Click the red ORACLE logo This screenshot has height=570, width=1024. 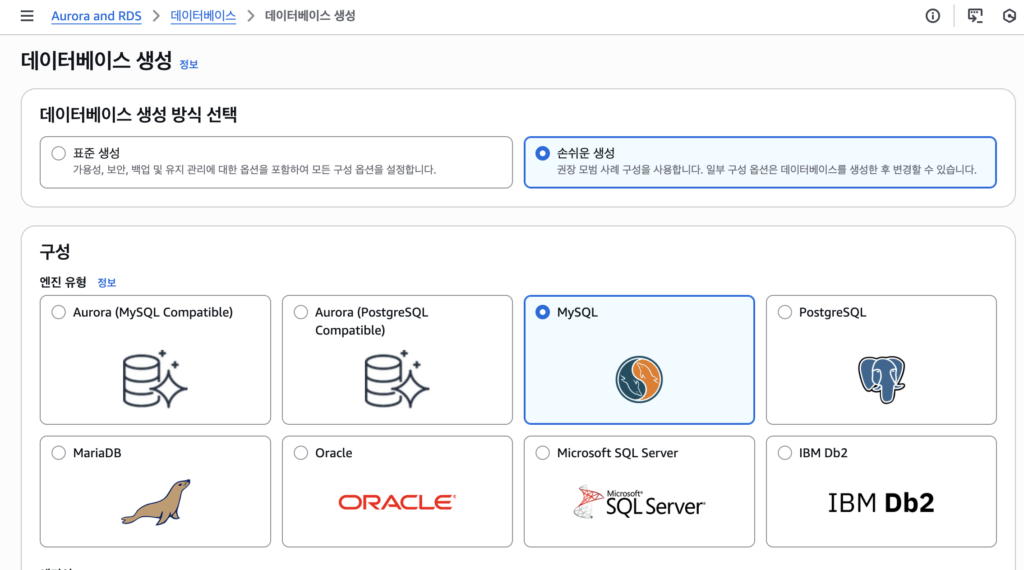pyautogui.click(x=397, y=502)
